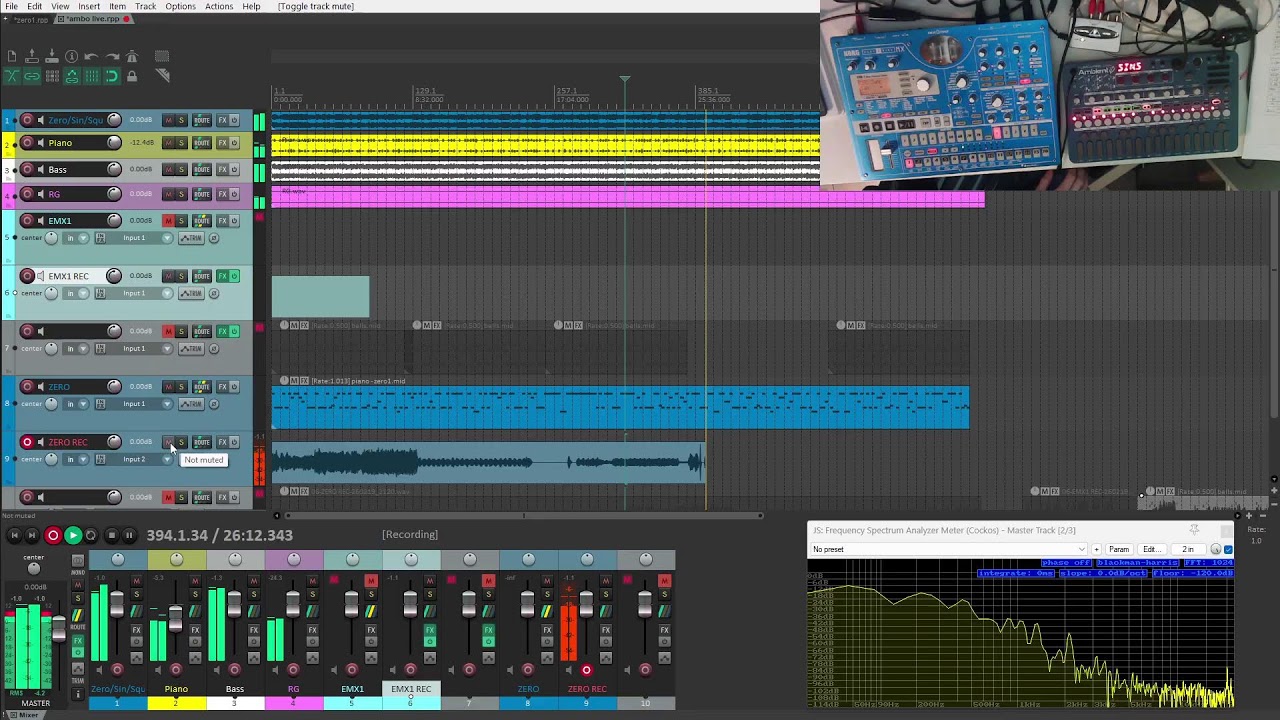Disarm record on ZERO REC track
Image resolution: width=1280 pixels, height=720 pixels.
tap(27, 442)
